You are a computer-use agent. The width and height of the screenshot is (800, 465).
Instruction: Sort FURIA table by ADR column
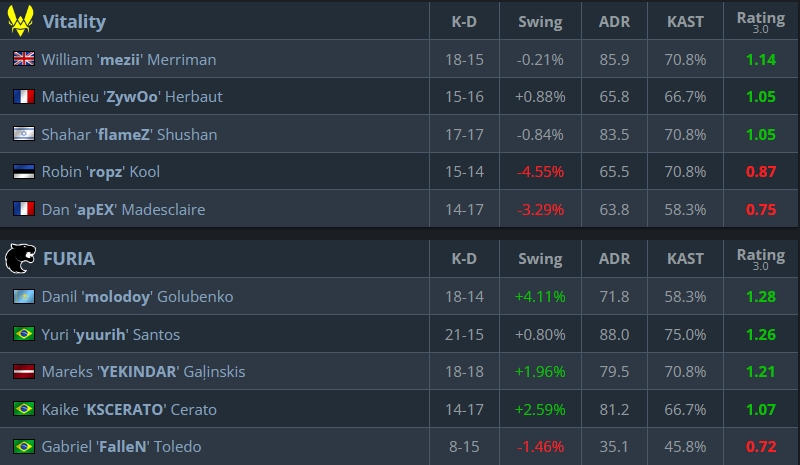coord(614,260)
